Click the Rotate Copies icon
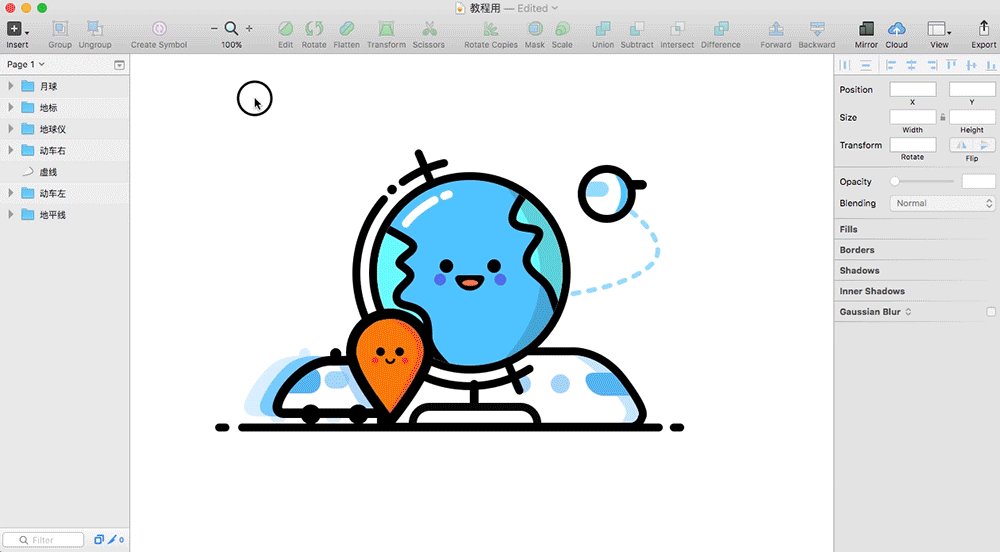Screen dimensions: 1000x552 [490, 29]
